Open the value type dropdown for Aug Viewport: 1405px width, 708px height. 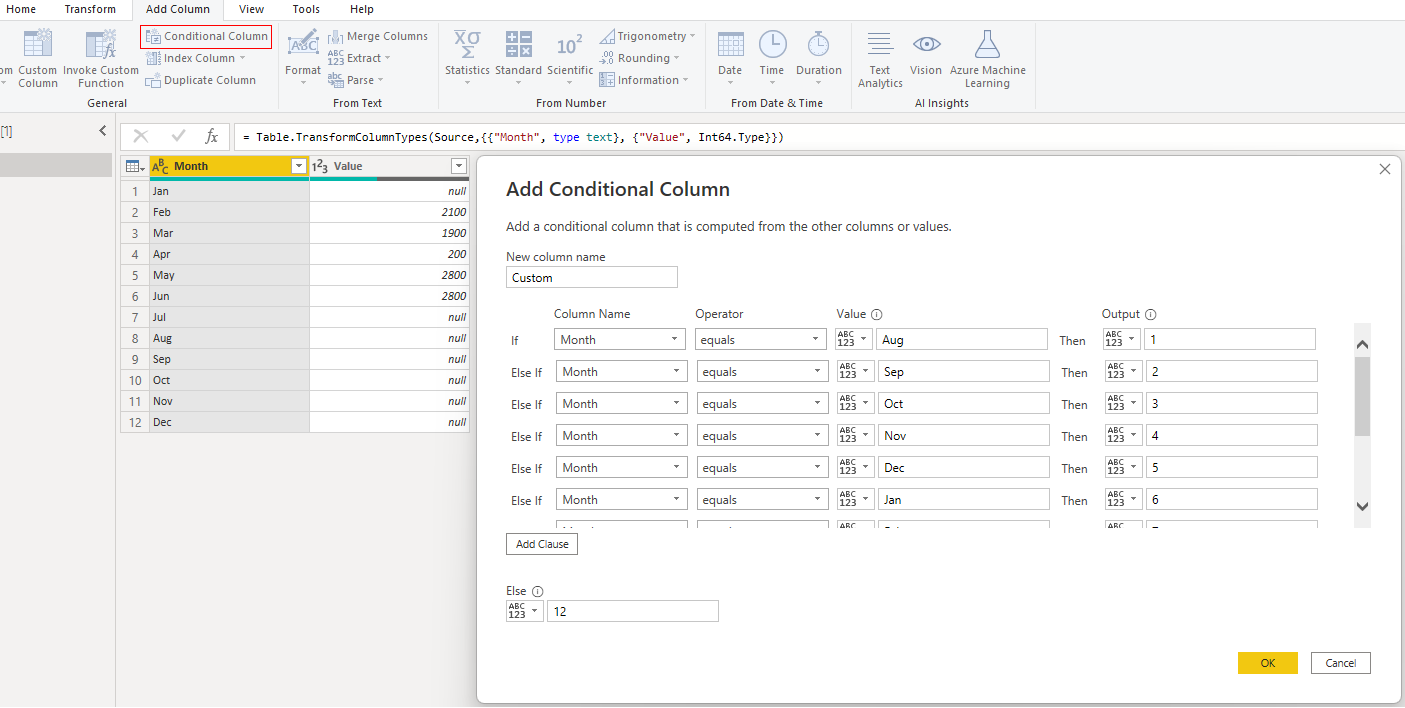(854, 340)
